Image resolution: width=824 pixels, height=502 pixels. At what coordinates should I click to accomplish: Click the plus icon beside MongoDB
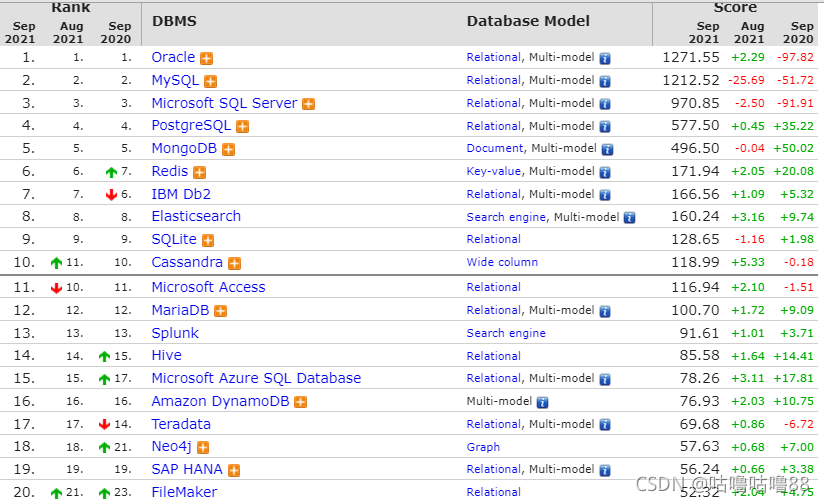coord(229,150)
